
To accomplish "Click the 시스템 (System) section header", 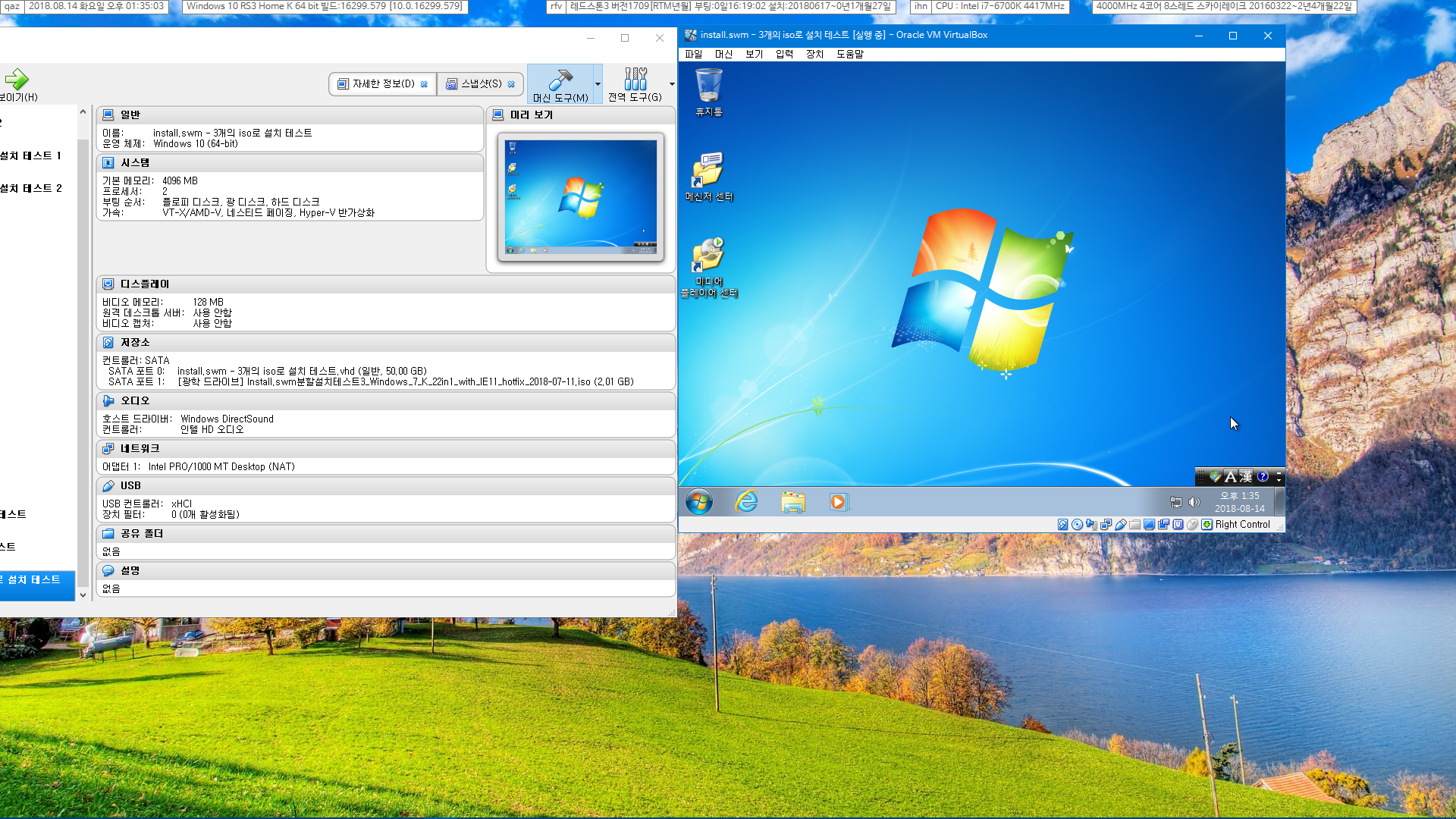I will 290,162.
